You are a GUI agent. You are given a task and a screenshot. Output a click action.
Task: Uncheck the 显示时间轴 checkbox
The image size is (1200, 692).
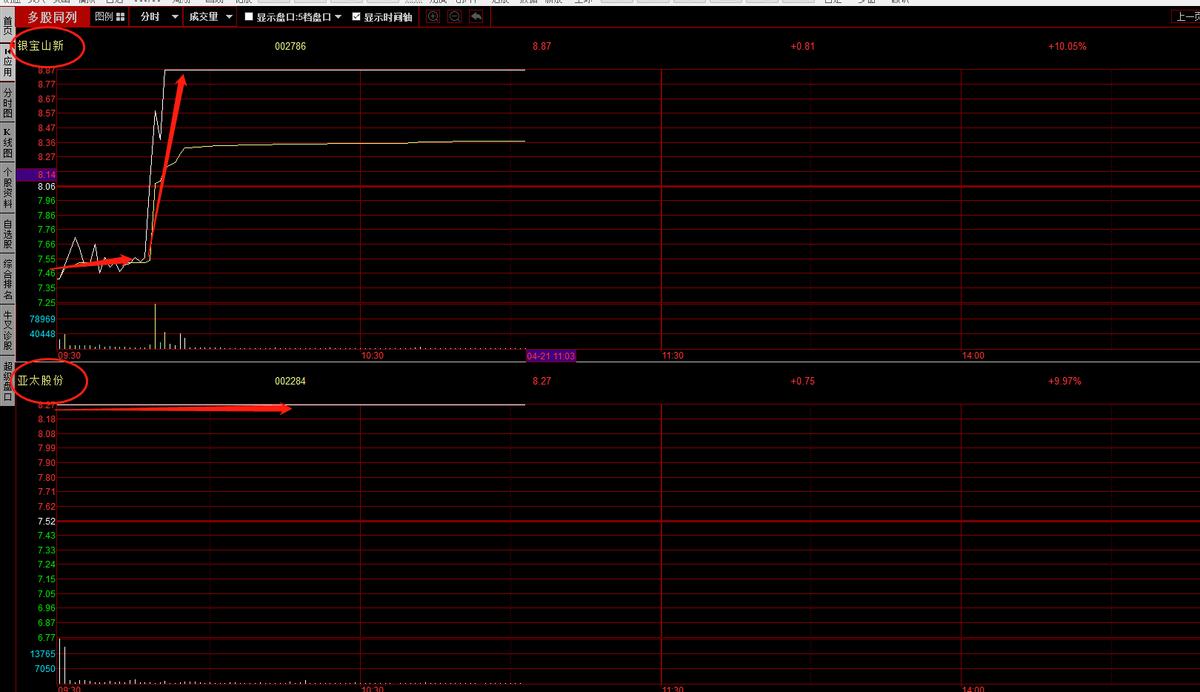coord(356,17)
